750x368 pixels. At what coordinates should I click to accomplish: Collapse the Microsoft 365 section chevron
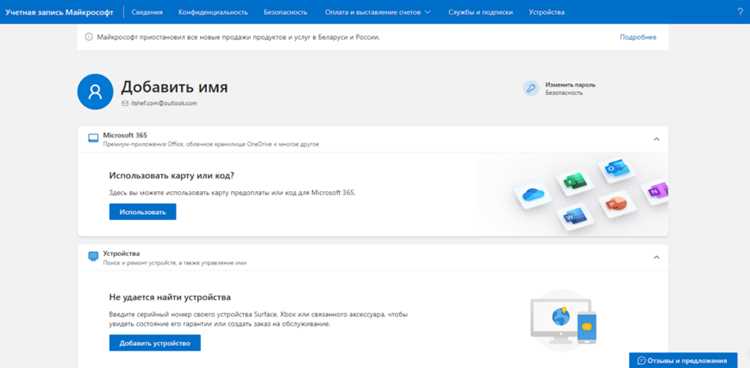coord(656,139)
